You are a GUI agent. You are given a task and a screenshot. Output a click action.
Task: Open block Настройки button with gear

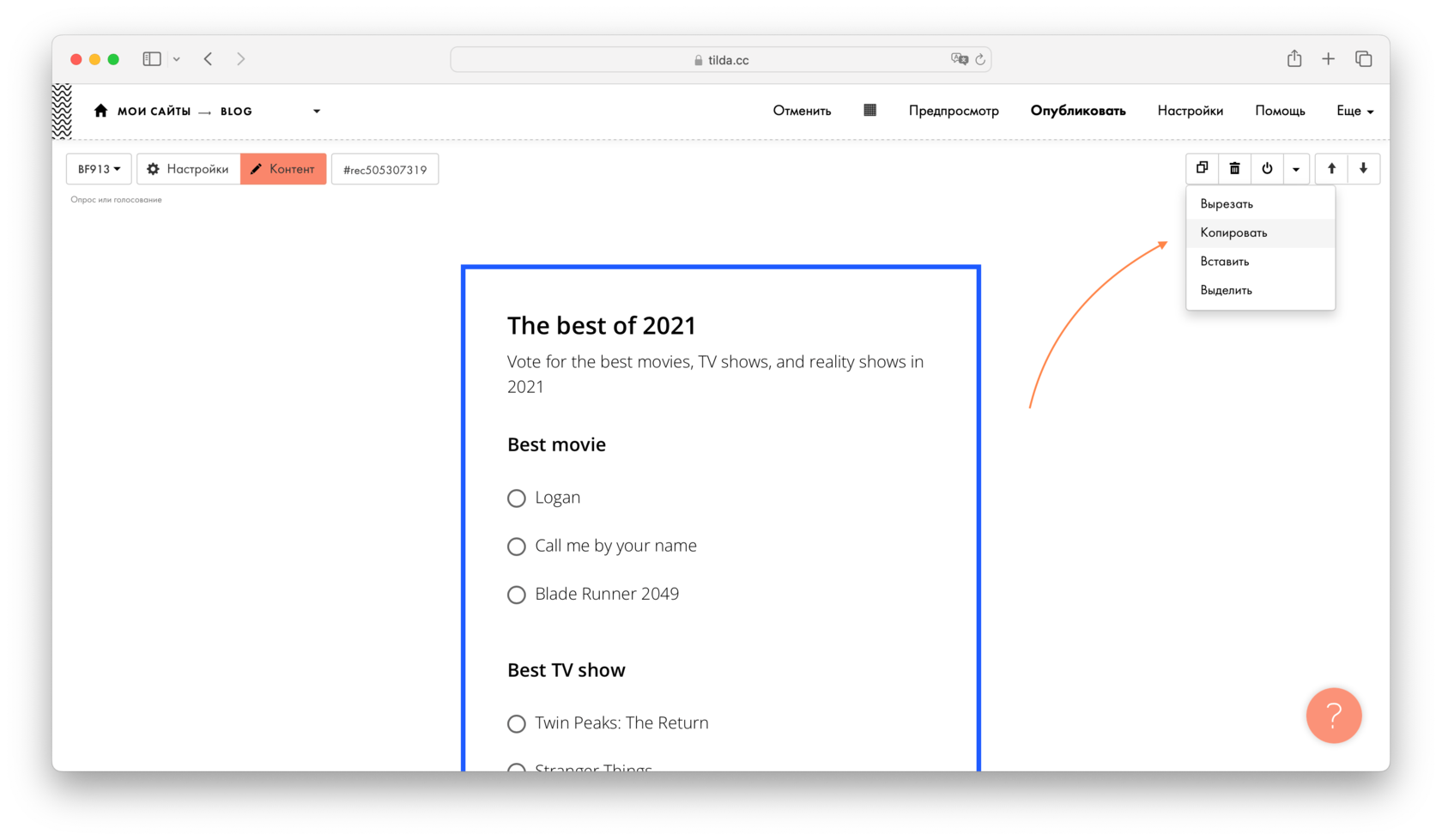point(188,169)
